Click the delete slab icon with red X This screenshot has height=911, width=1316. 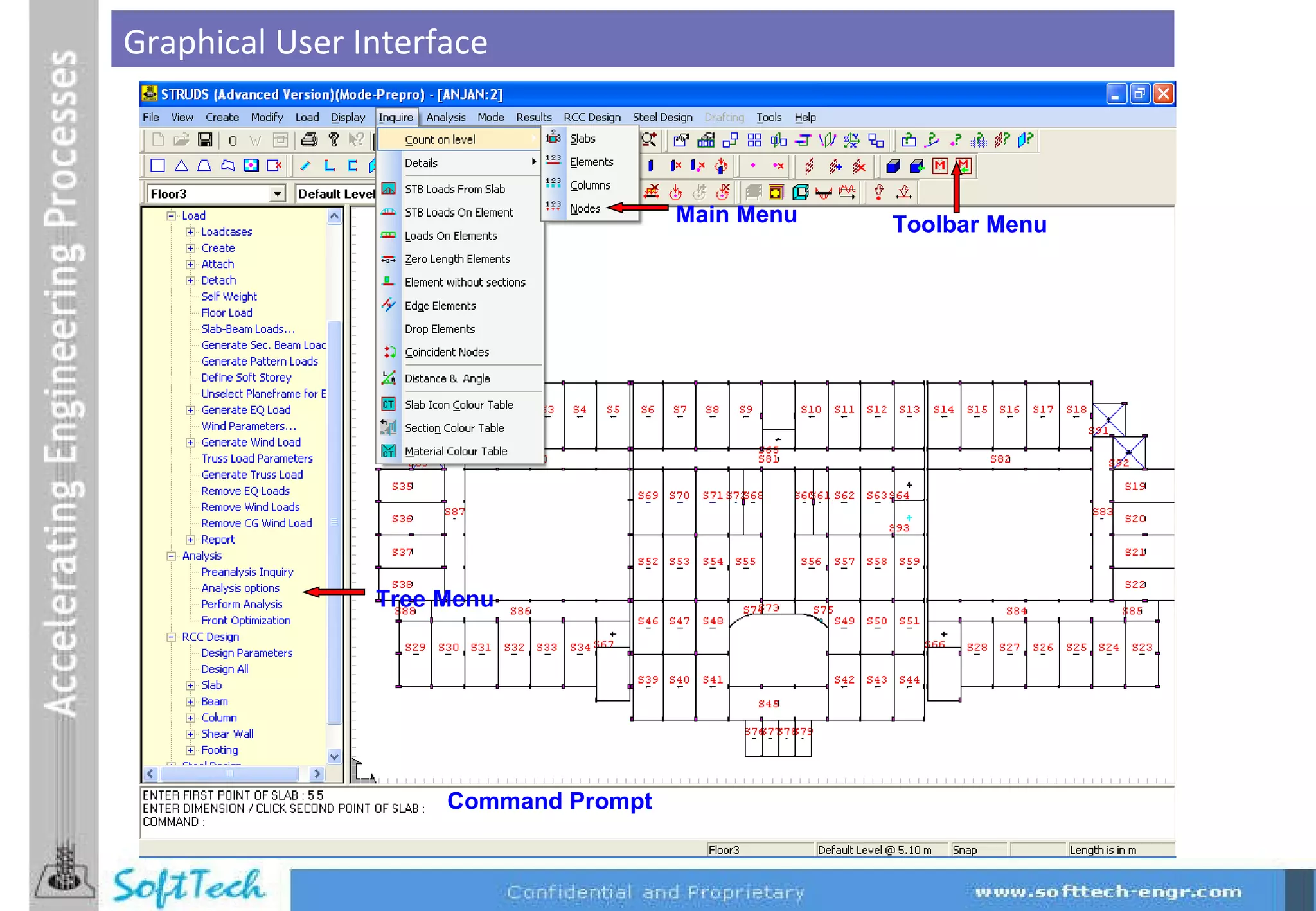274,166
